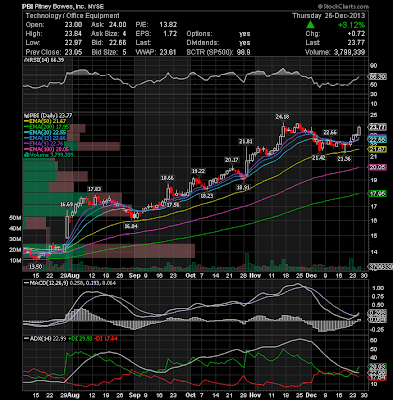Viewport: 393px width, 400px height.
Task: Click the 19.22 price label on chart
Action: 198,171
